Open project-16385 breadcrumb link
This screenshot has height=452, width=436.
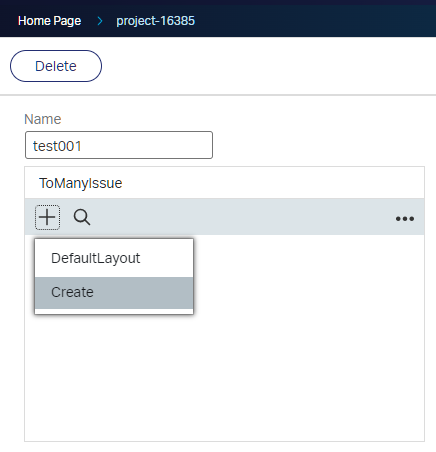click(x=155, y=21)
